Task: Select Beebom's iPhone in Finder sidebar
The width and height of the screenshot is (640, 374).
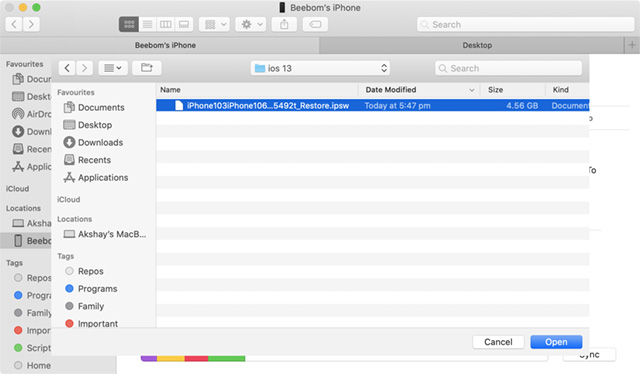Action: pyautogui.click(x=26, y=241)
